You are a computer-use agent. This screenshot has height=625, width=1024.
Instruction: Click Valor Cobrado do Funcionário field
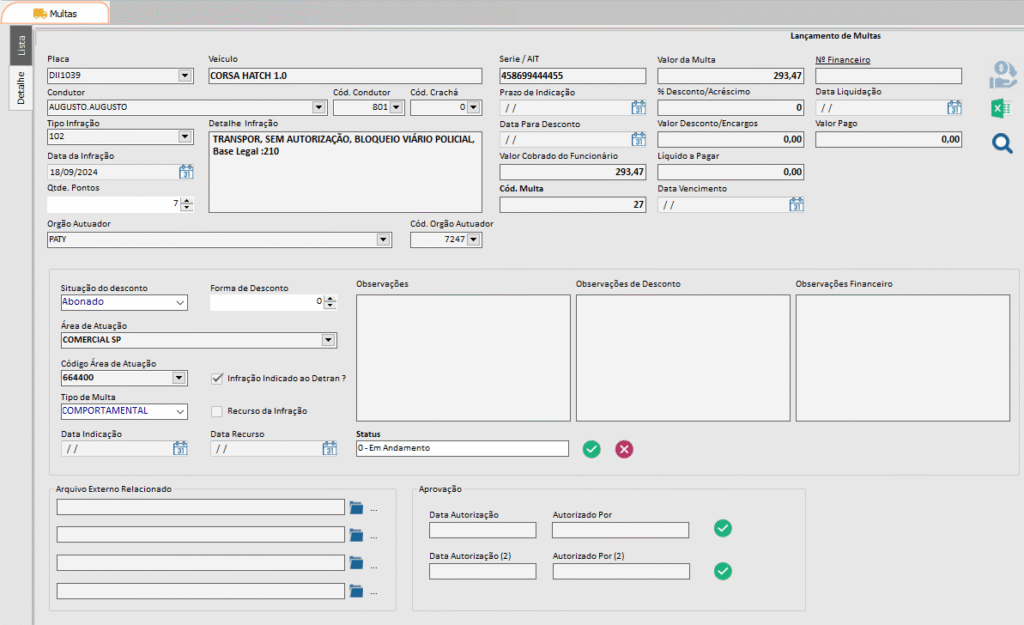click(573, 172)
